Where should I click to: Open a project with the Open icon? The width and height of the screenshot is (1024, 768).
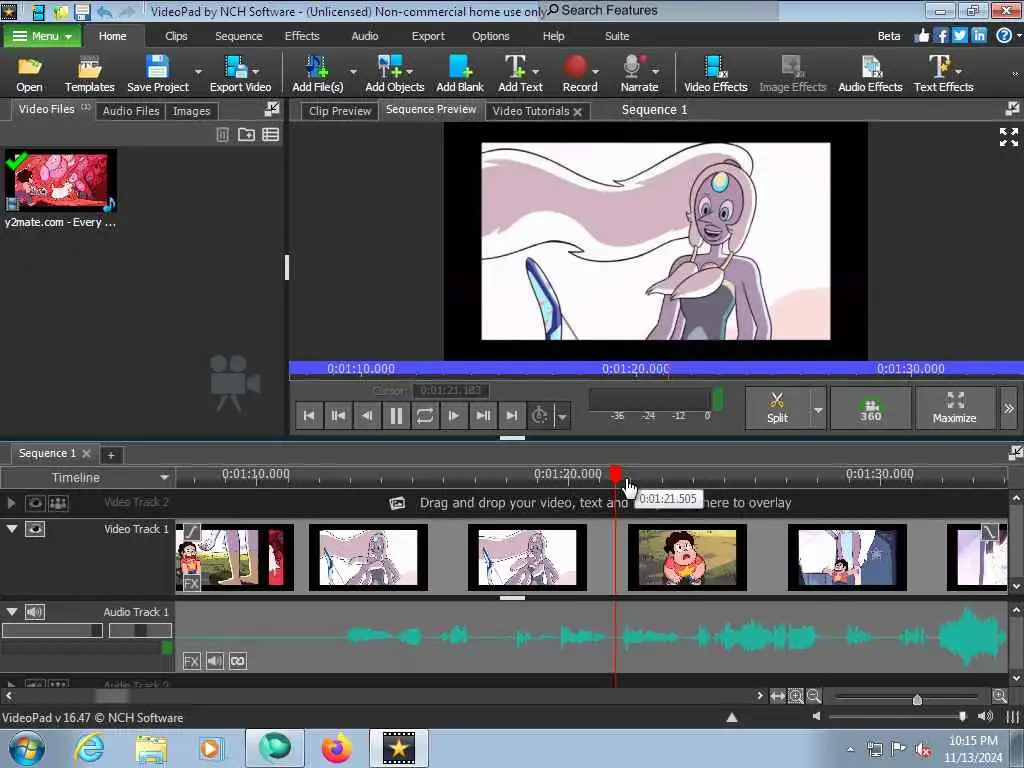pyautogui.click(x=29, y=74)
